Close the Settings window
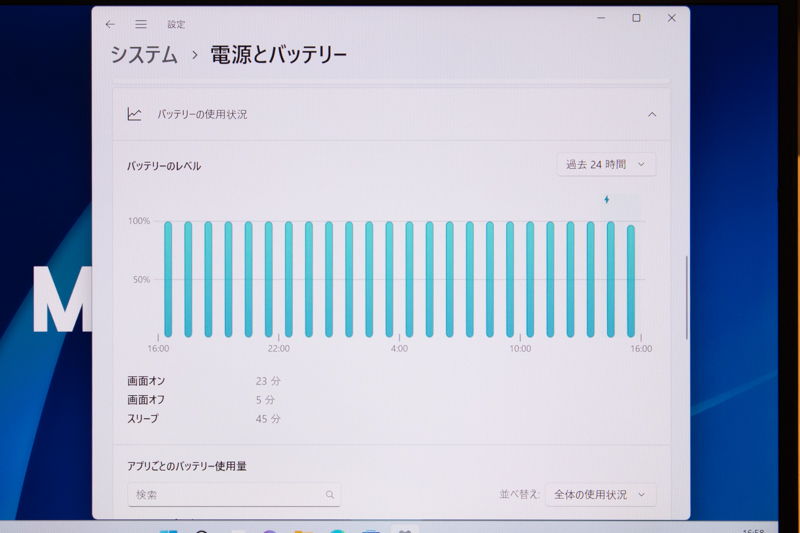This screenshot has width=800, height=533. pos(671,18)
